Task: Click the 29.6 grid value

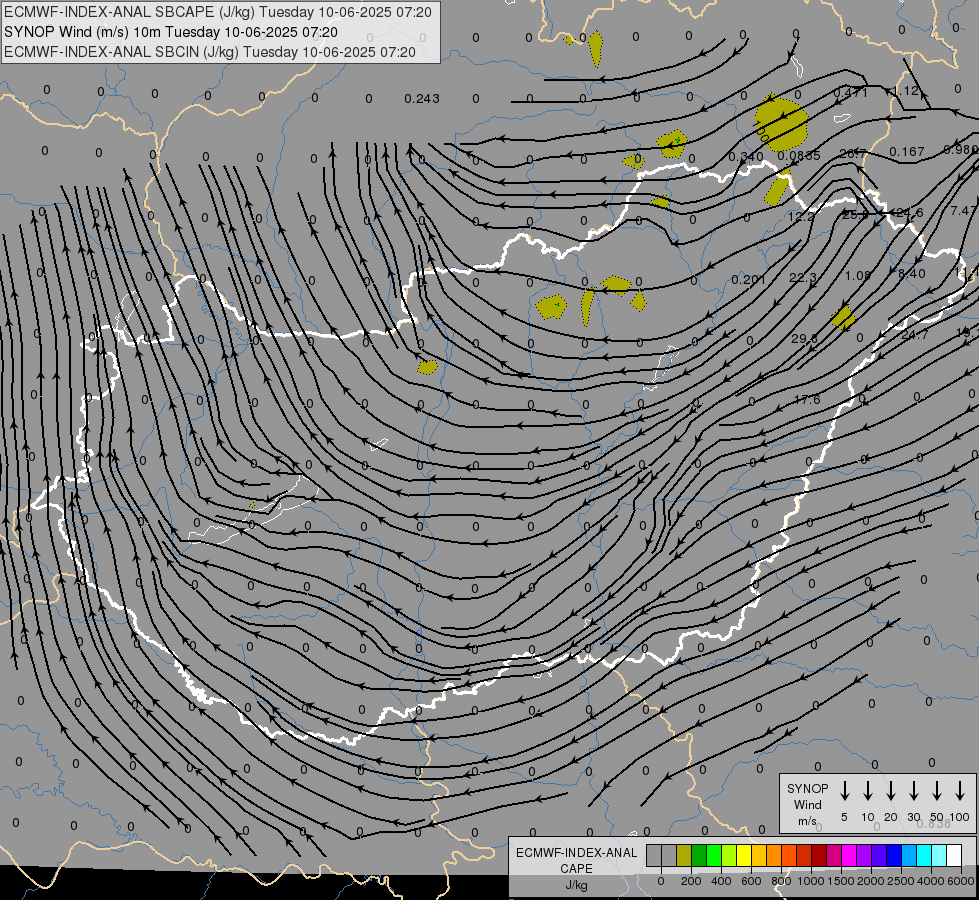Action: tap(804, 338)
